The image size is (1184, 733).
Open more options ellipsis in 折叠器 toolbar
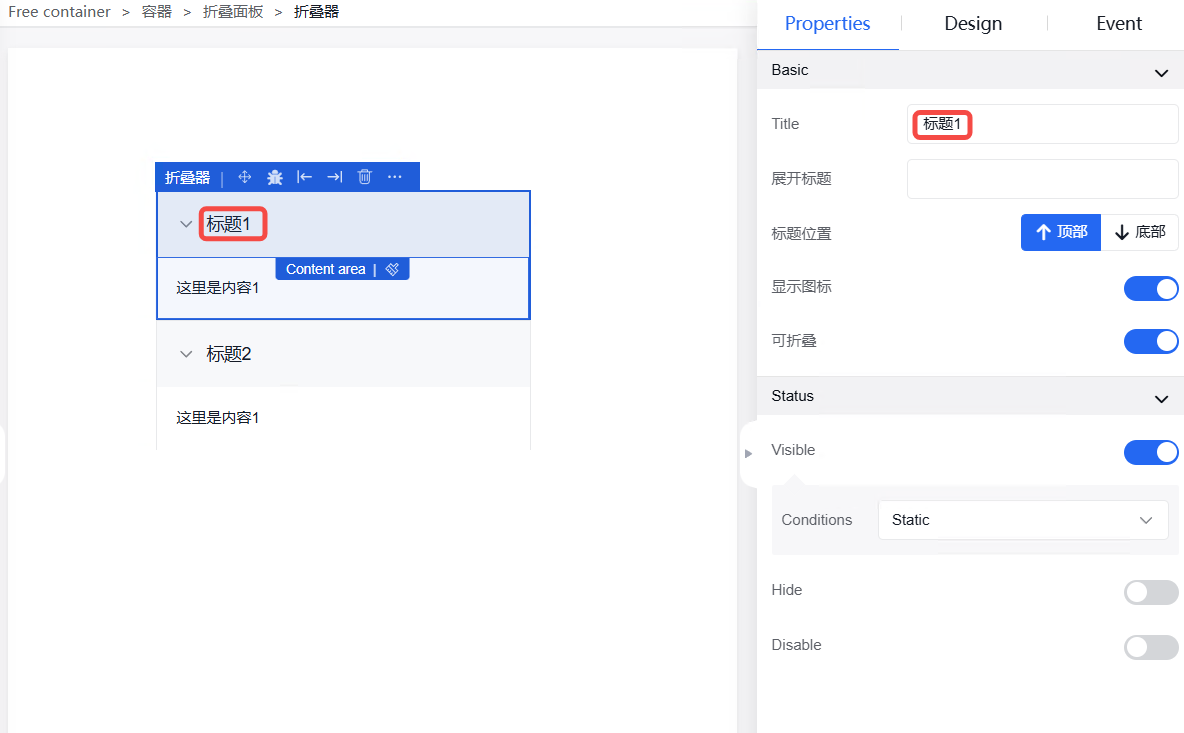pos(394,177)
